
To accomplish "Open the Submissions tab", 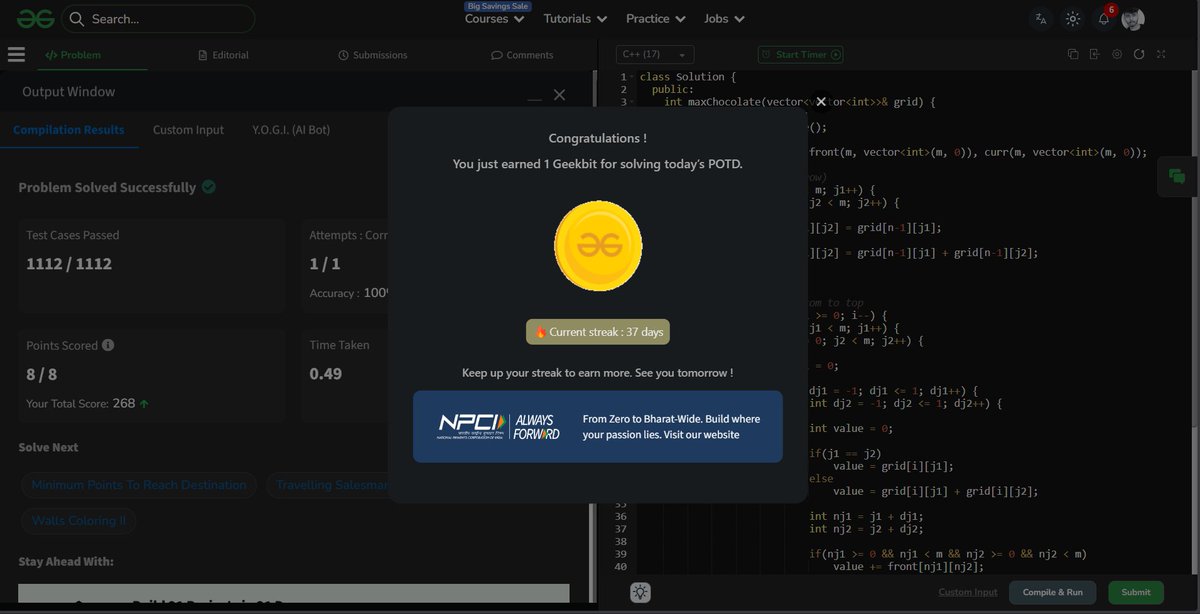I will tap(373, 55).
